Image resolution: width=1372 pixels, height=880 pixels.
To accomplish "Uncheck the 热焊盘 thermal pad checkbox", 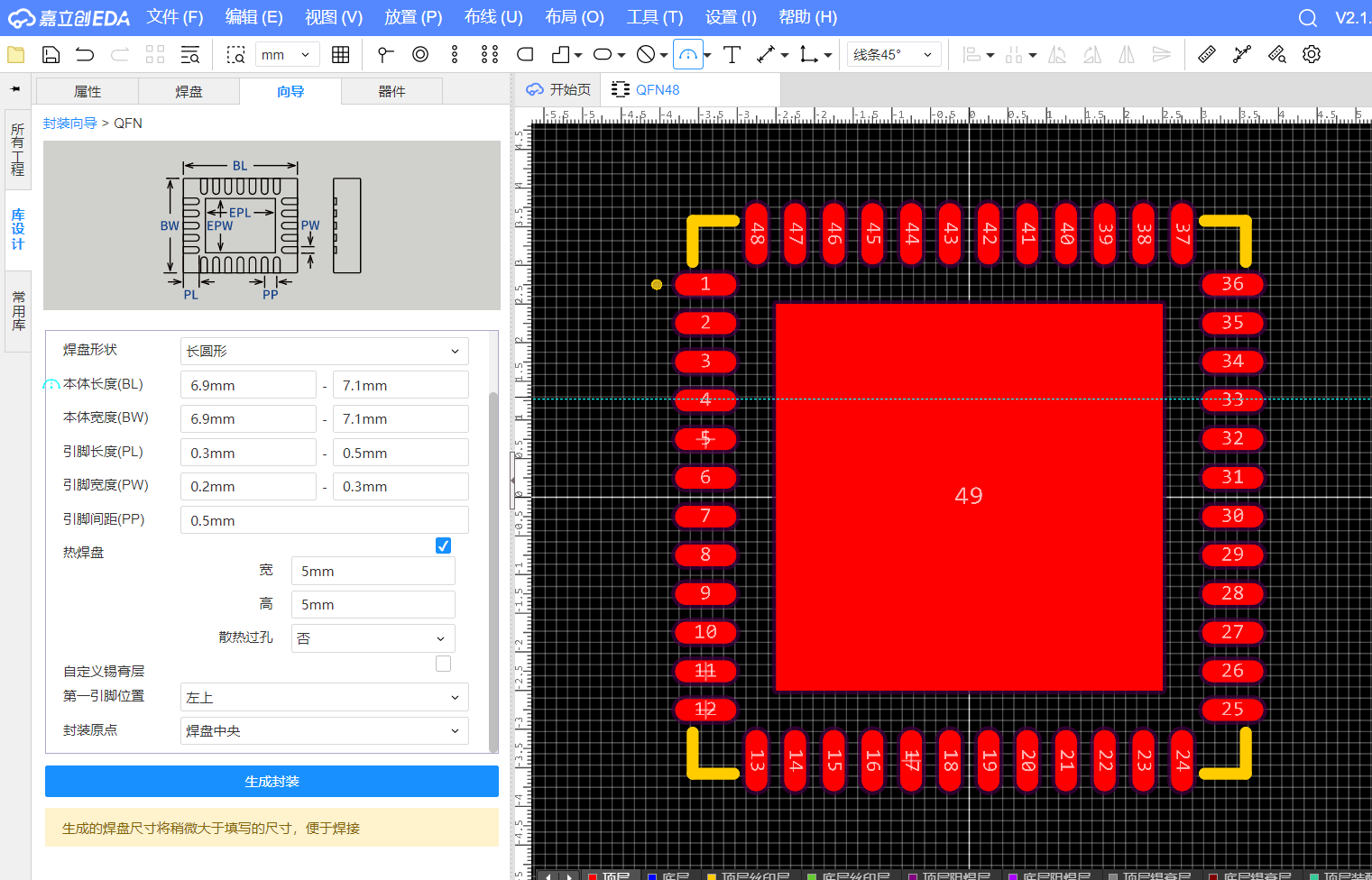I will (x=443, y=545).
